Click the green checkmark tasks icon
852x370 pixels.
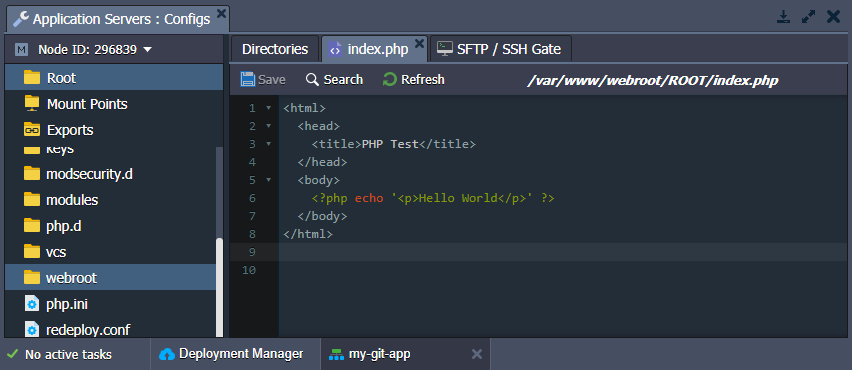pos(12,354)
